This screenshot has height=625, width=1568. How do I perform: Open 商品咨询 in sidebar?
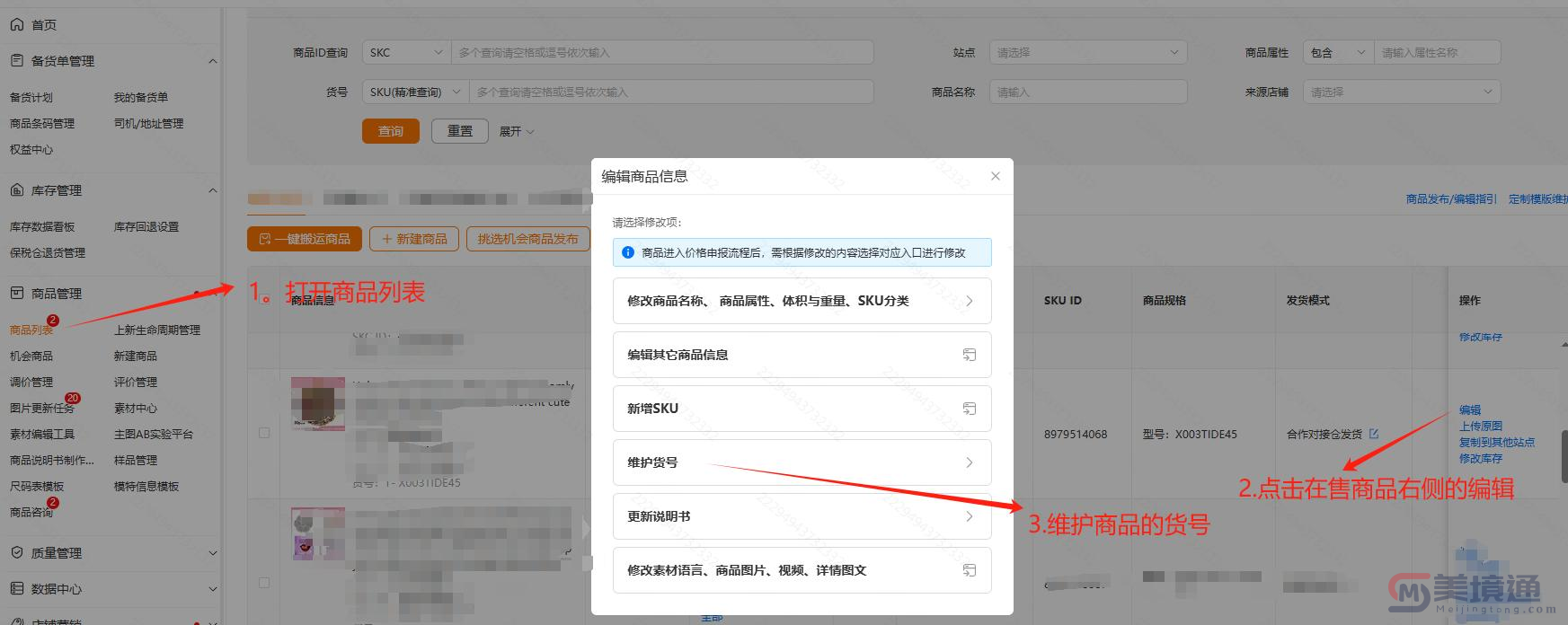31,512
